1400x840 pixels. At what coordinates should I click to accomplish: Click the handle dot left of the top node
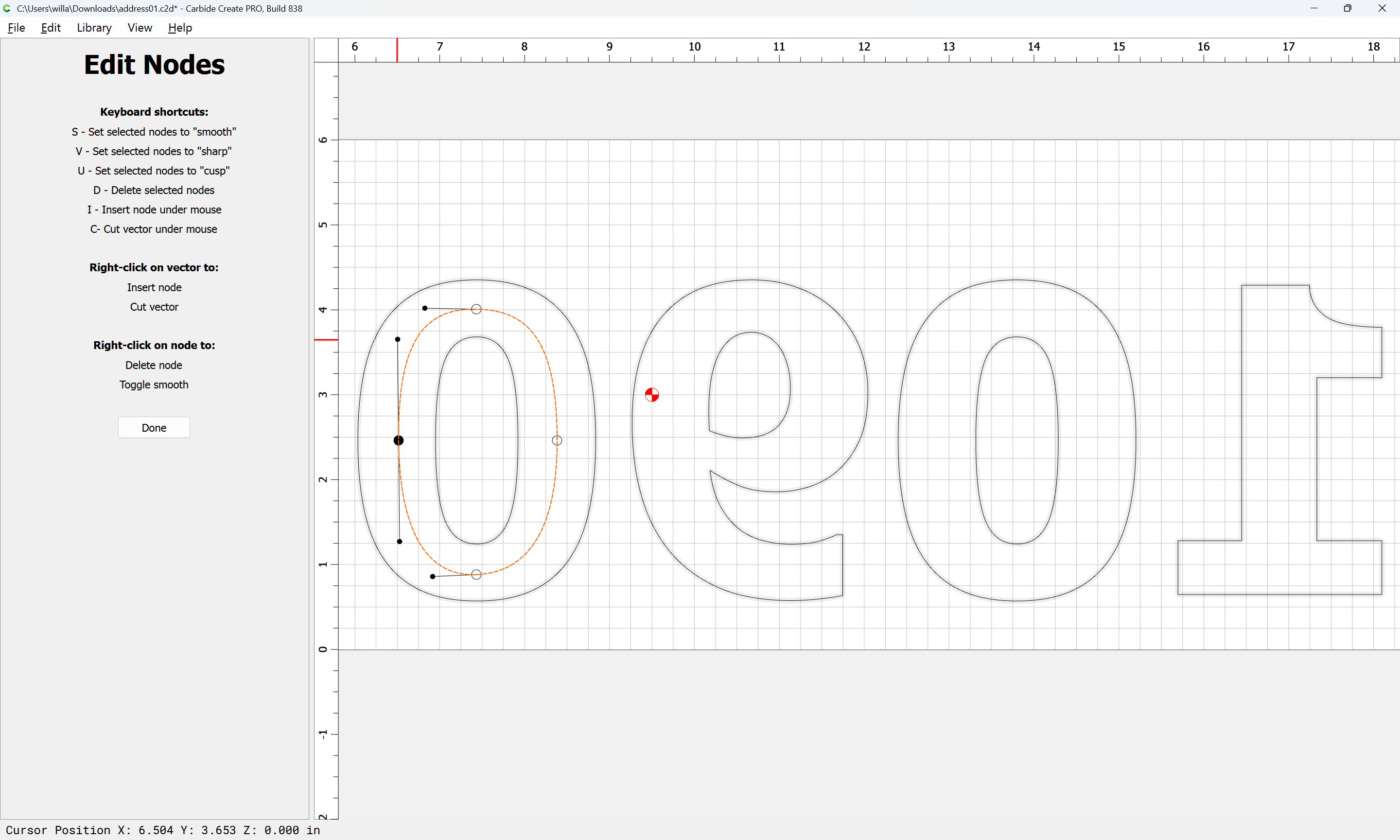(x=425, y=308)
